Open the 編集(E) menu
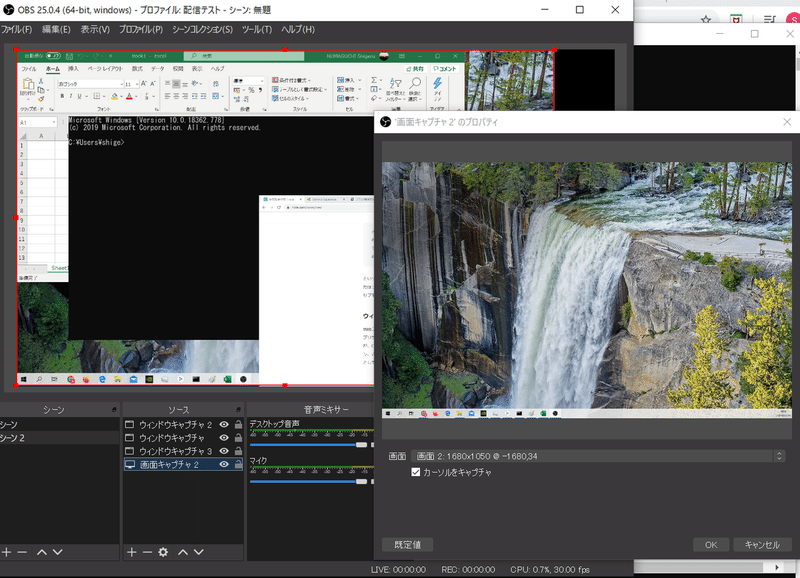 pos(56,30)
